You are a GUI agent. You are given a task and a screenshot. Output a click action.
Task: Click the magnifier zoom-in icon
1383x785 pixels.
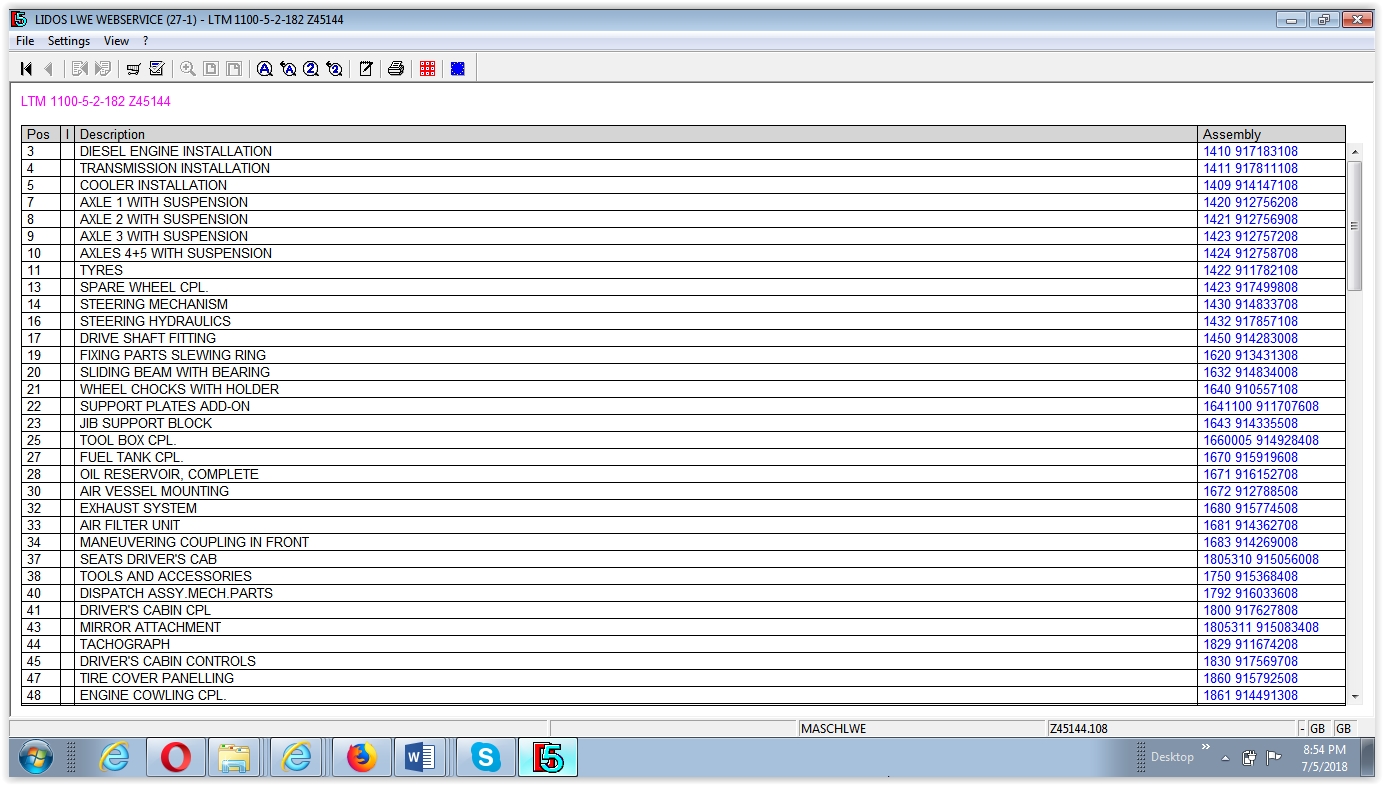187,69
